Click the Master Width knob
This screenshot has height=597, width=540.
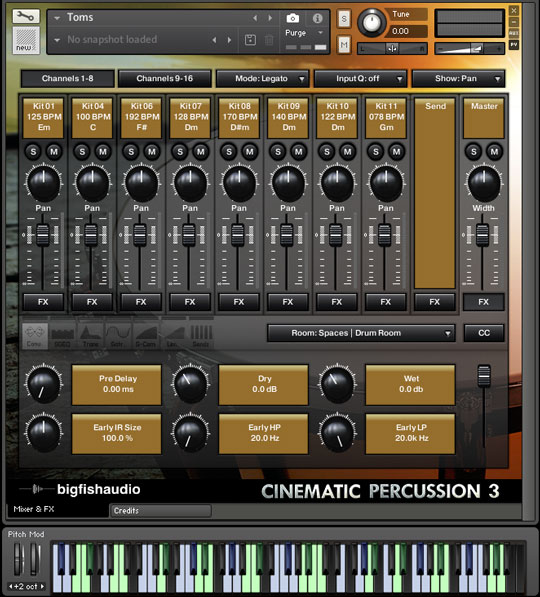coord(484,183)
